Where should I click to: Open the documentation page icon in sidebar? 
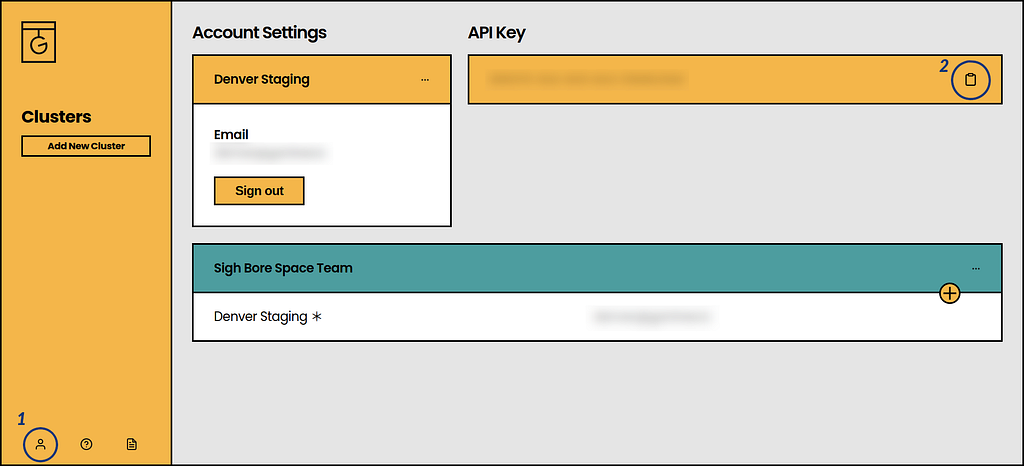tap(132, 444)
